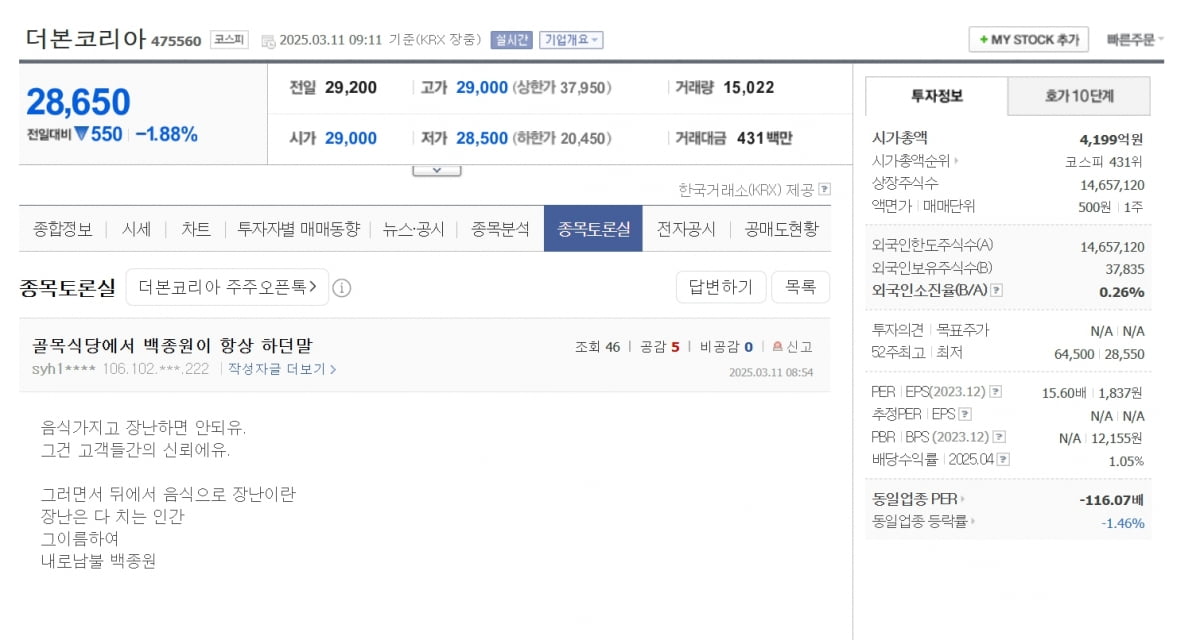Open the 기업개요 dropdown
The width and height of the screenshot is (1200, 640).
(571, 40)
